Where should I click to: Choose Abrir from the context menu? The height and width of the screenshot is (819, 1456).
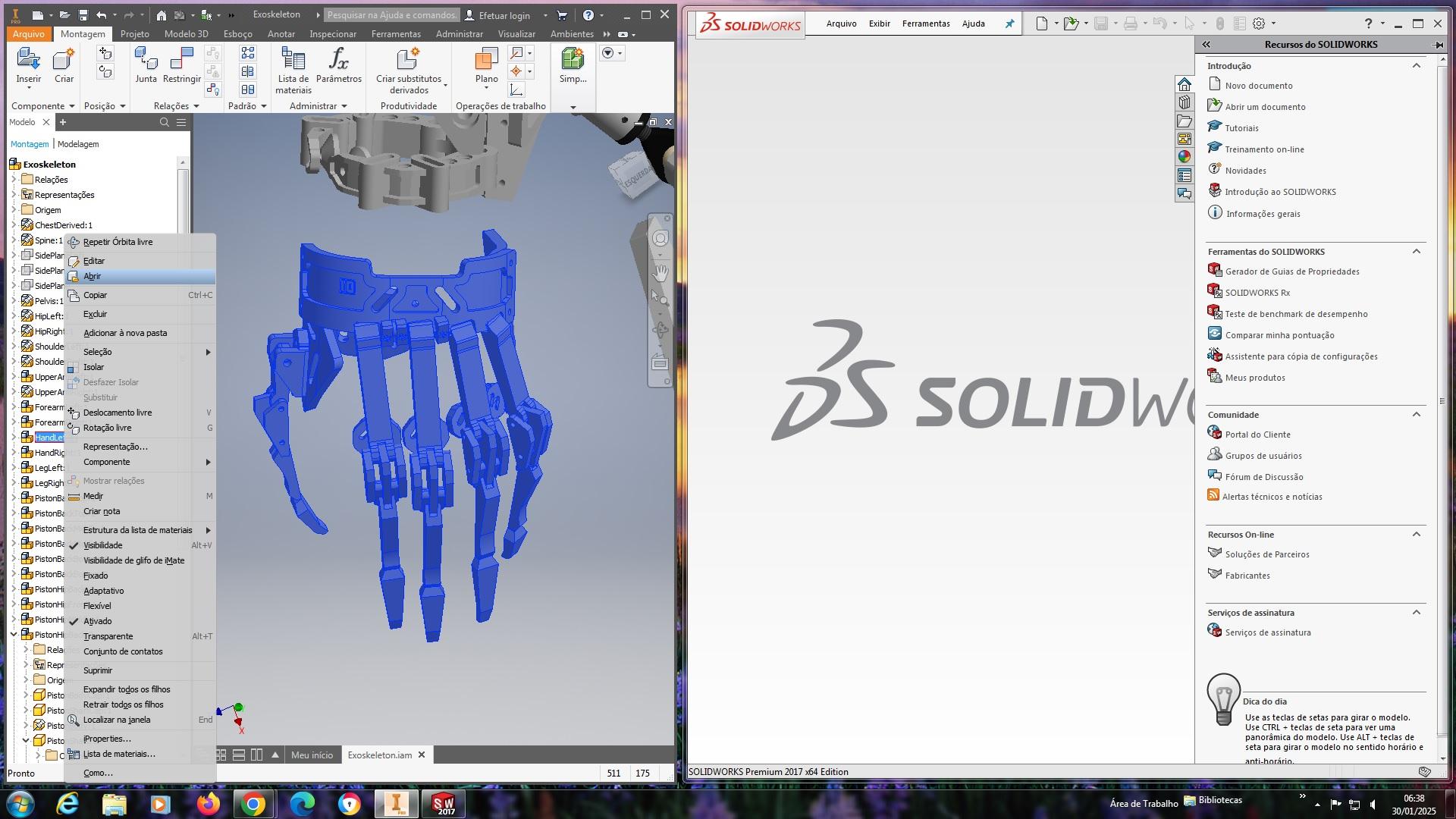point(92,276)
